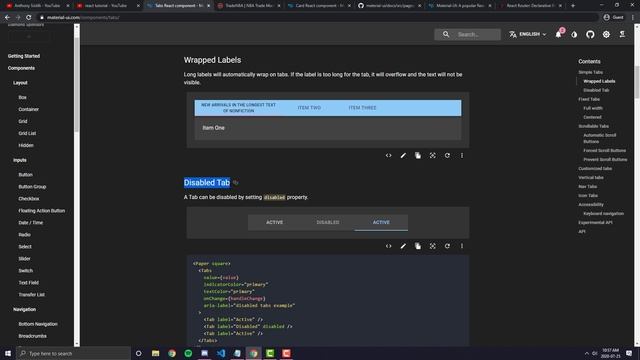This screenshot has width=640, height=360.
Task: Show hidden system tray icons
Action: tap(587, 353)
